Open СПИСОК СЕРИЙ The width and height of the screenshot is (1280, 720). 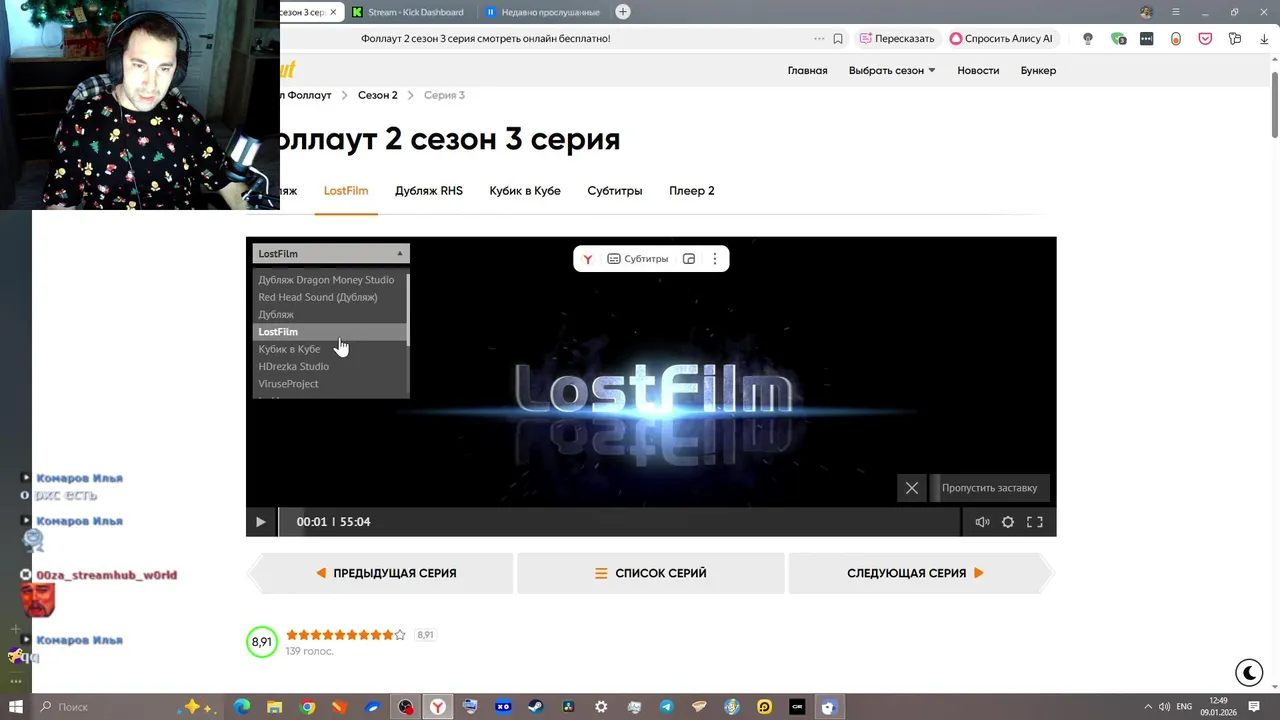(651, 573)
